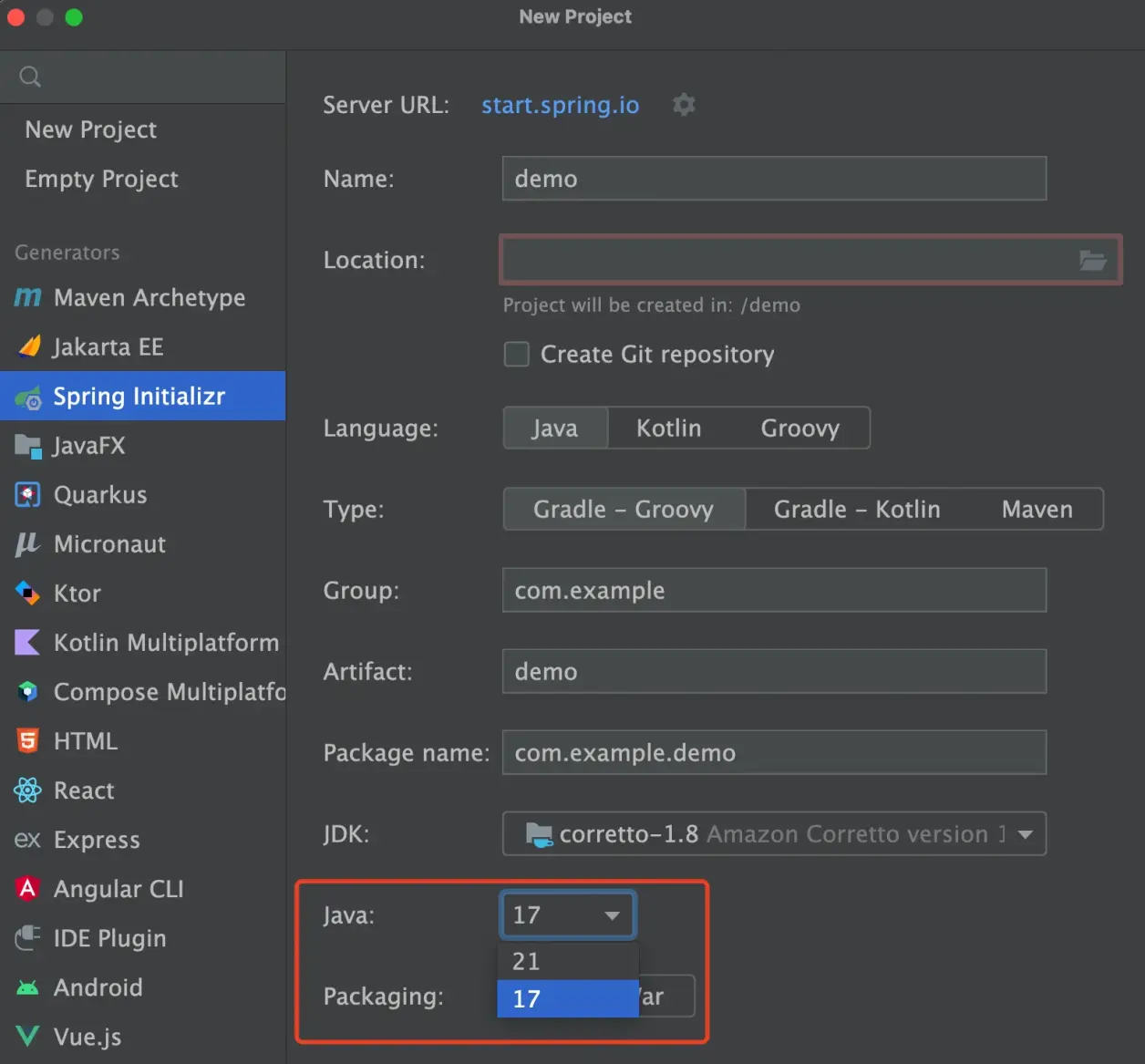Image resolution: width=1145 pixels, height=1064 pixels.
Task: Click the Kotlin Multiplatform K icon
Action: pyautogui.click(x=27, y=643)
